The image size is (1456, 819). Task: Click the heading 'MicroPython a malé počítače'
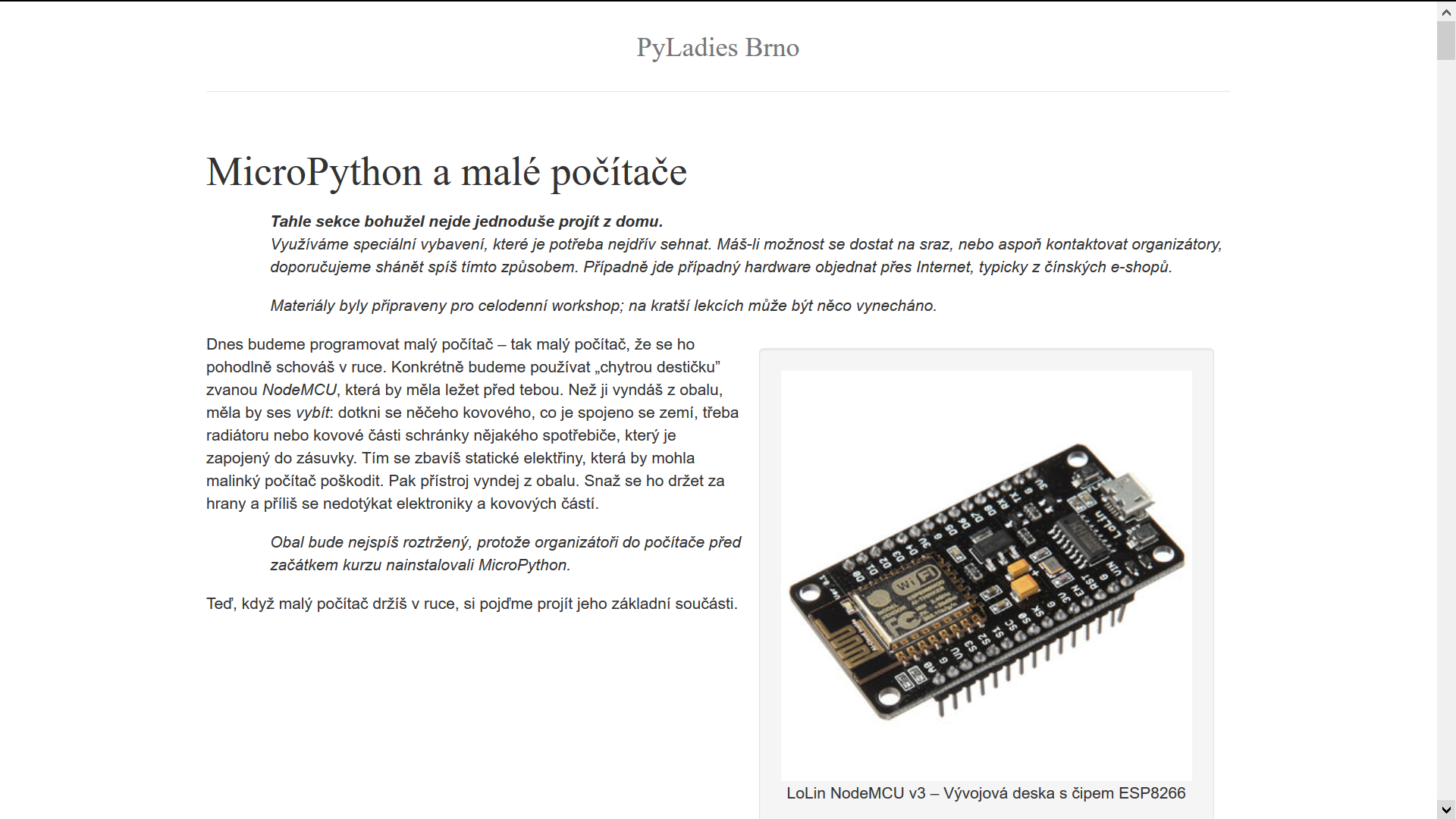click(446, 172)
